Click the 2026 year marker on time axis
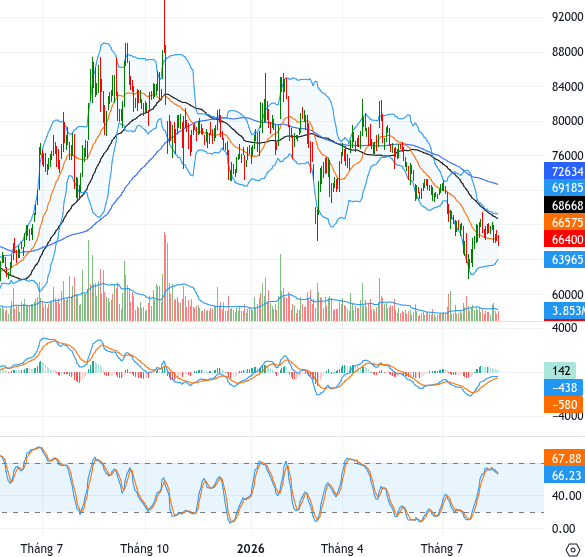Viewport: 585px width, 557px height. (x=251, y=549)
